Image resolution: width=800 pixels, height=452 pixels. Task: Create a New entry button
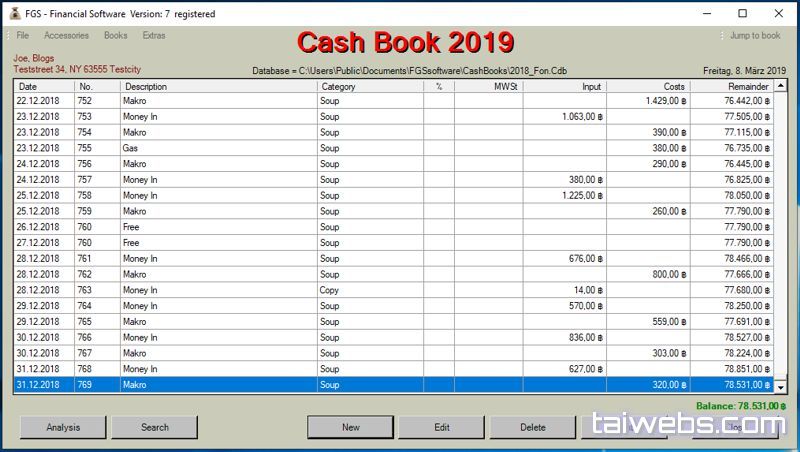point(350,427)
